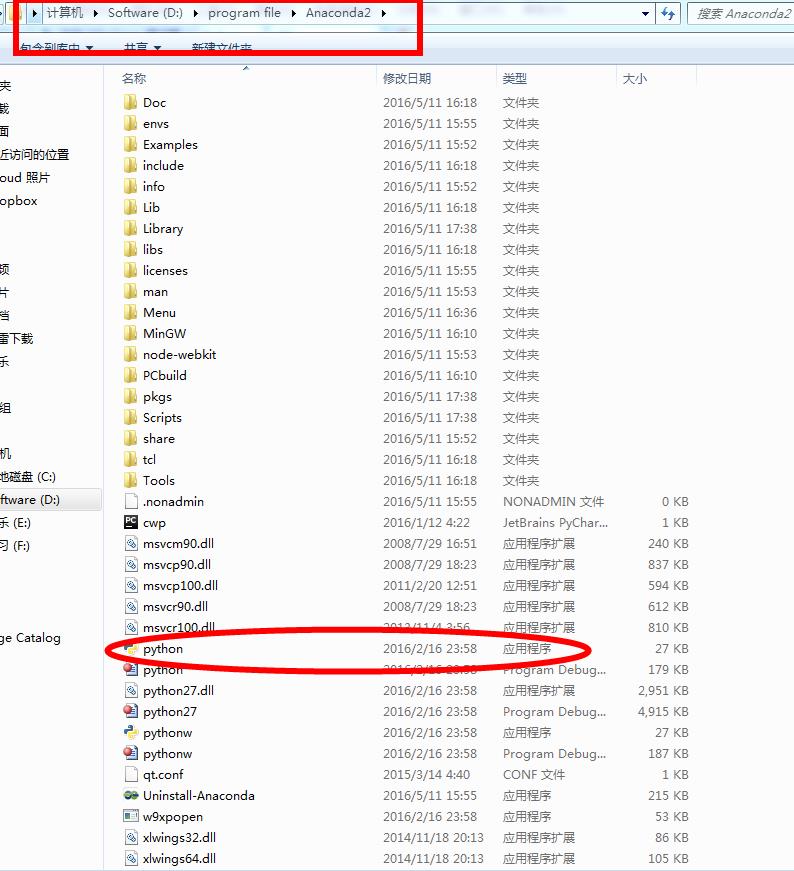Click the Anaconda2 breadcrumb
The height and width of the screenshot is (871, 794).
338,13
